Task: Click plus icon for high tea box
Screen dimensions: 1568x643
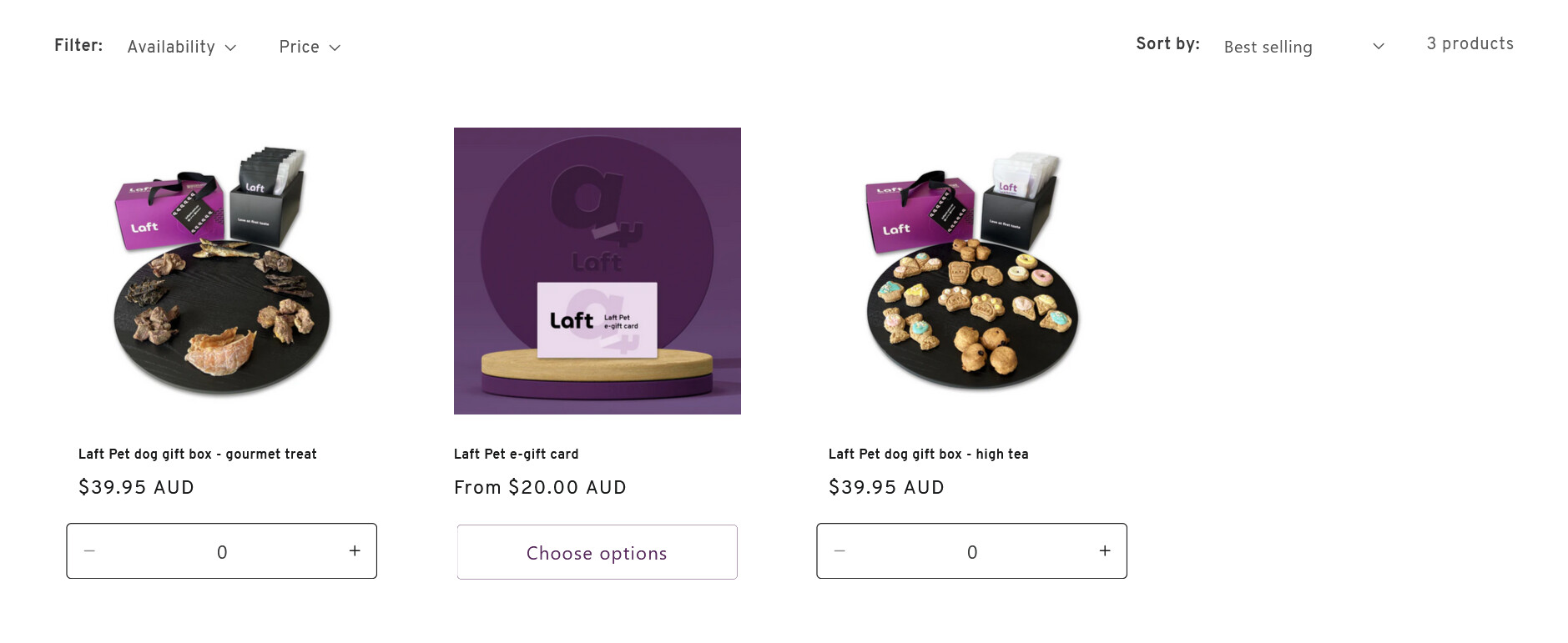Action: 1105,551
